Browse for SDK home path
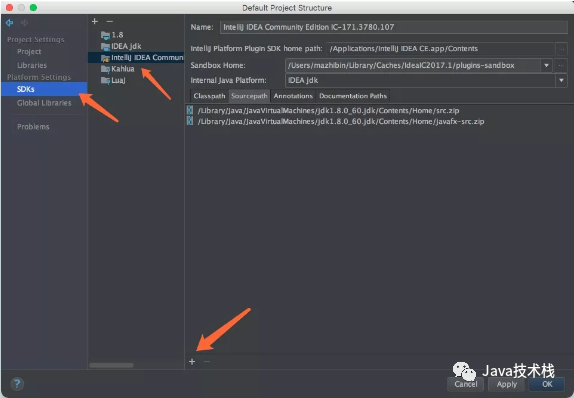The width and height of the screenshot is (574, 398). (x=561, y=49)
